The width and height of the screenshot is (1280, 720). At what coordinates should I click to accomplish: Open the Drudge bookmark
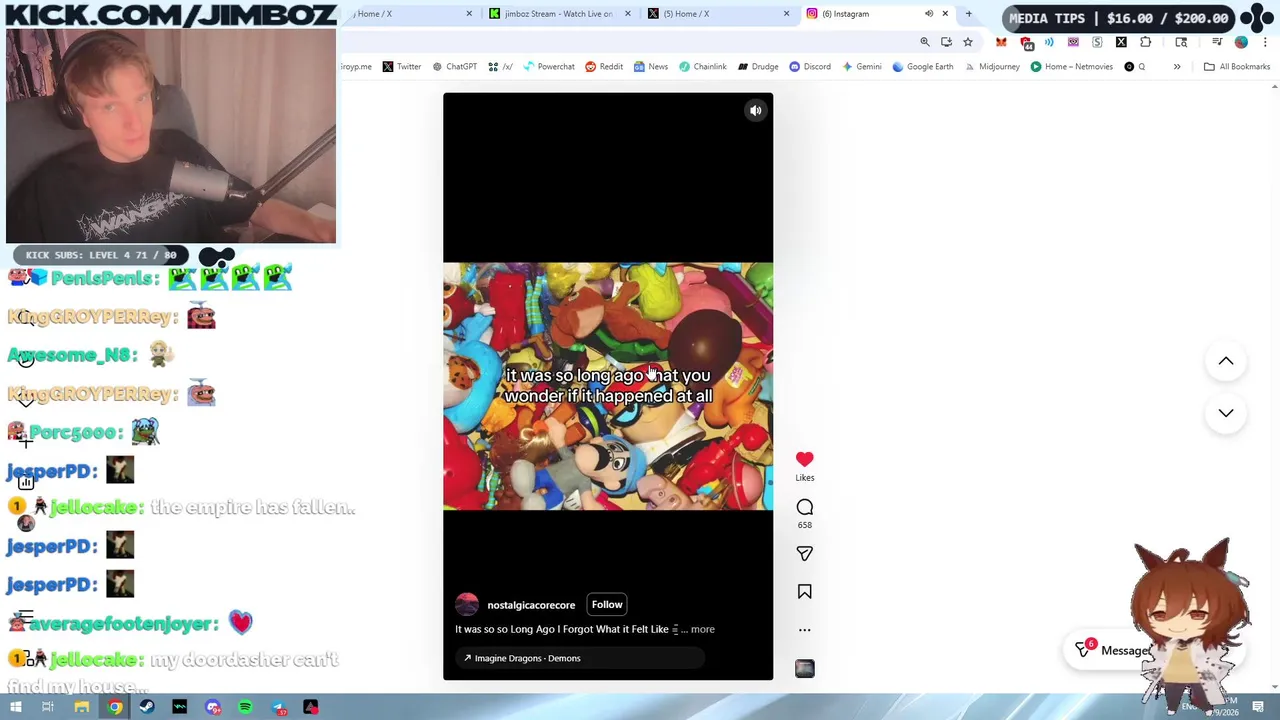(x=758, y=67)
